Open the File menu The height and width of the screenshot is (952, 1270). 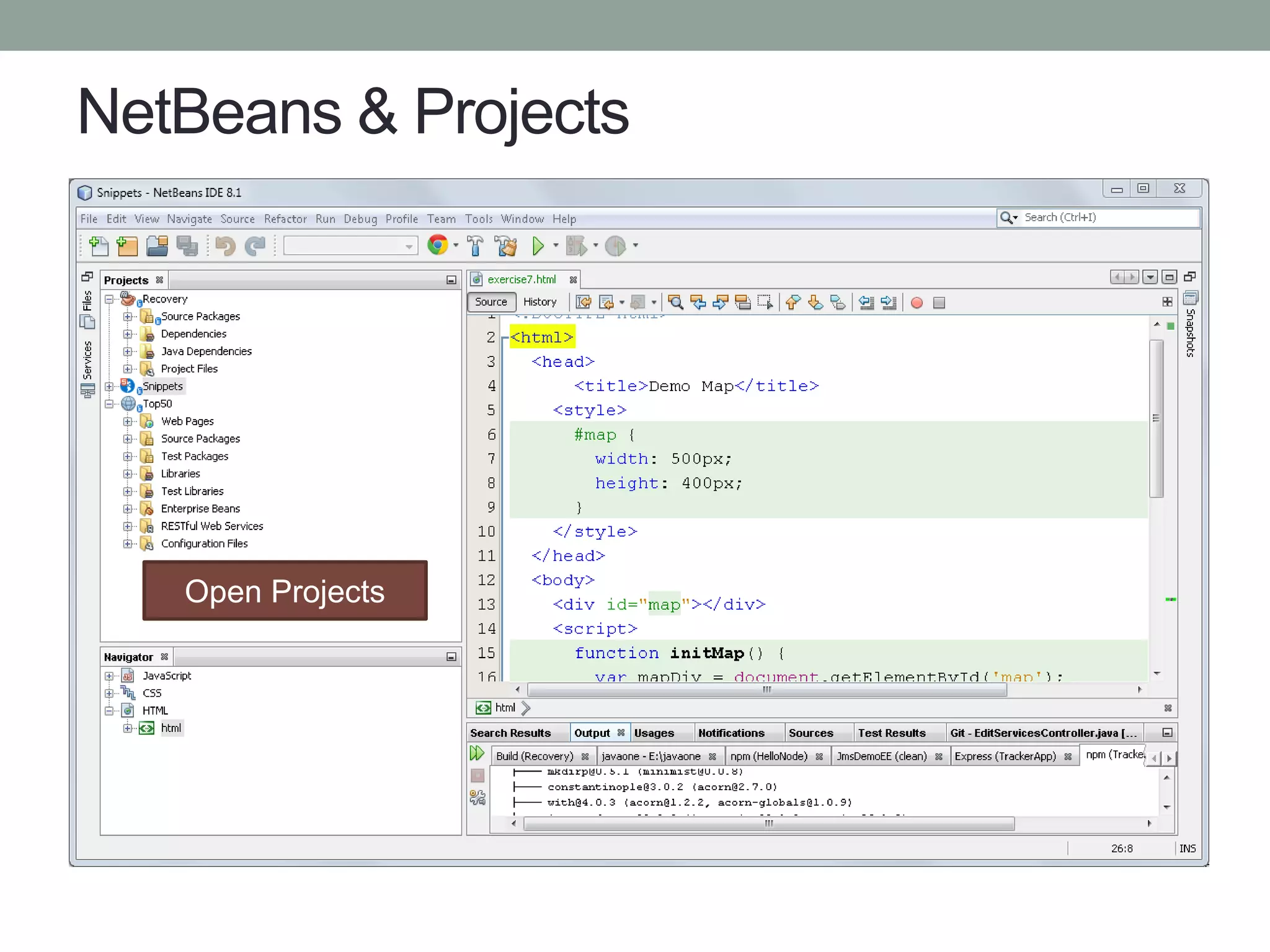(89, 219)
